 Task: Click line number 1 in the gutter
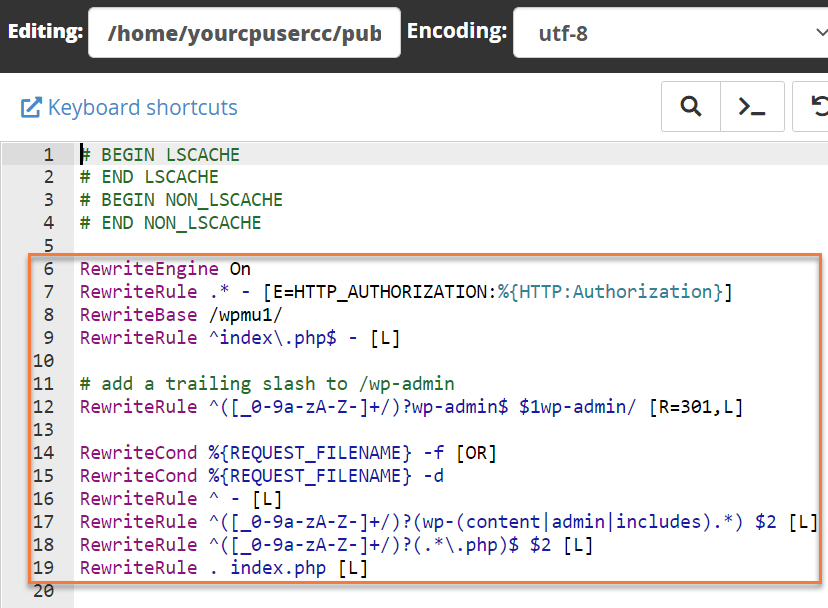point(48,155)
